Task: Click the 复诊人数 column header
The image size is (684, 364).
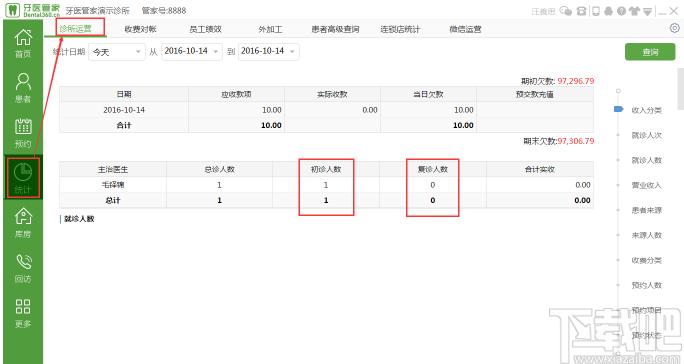Action: pos(433,169)
